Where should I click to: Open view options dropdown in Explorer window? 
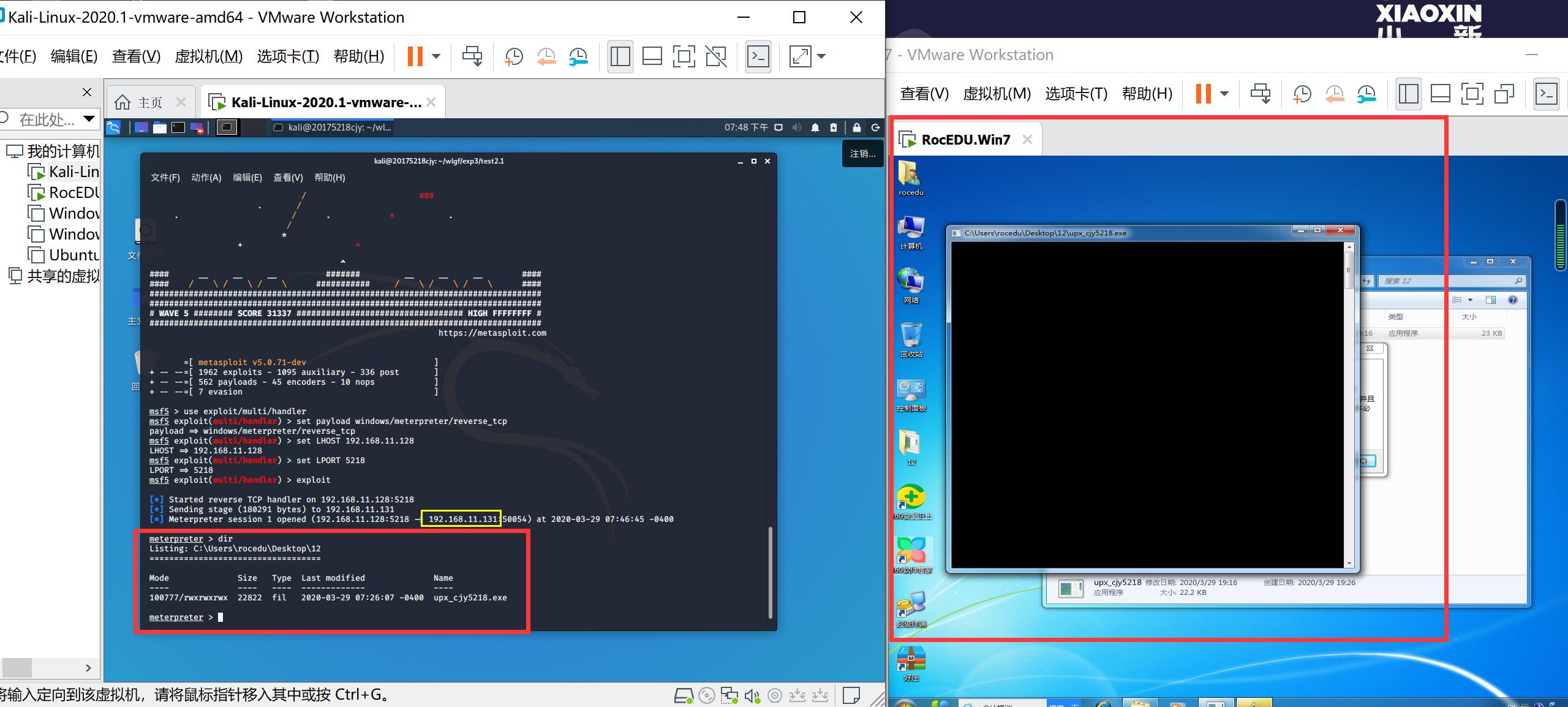[1470, 300]
